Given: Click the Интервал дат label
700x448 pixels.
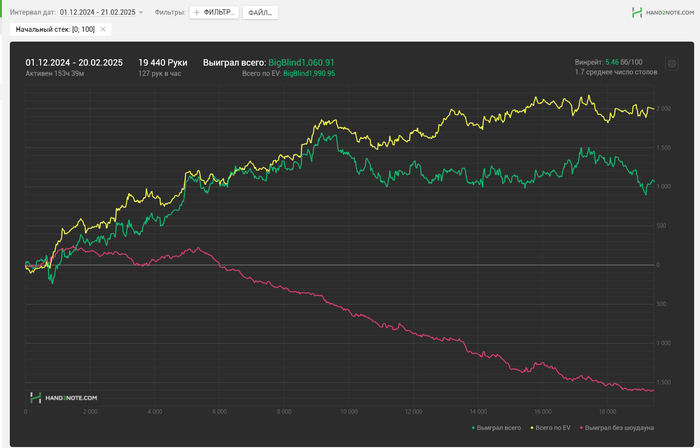Looking at the screenshot, I should click(x=33, y=12).
